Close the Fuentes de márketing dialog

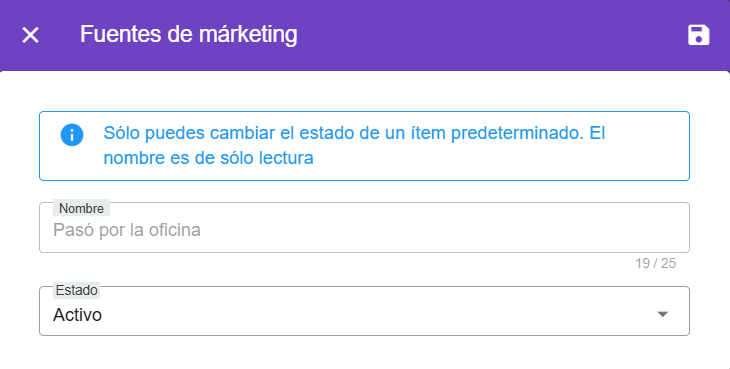30,35
